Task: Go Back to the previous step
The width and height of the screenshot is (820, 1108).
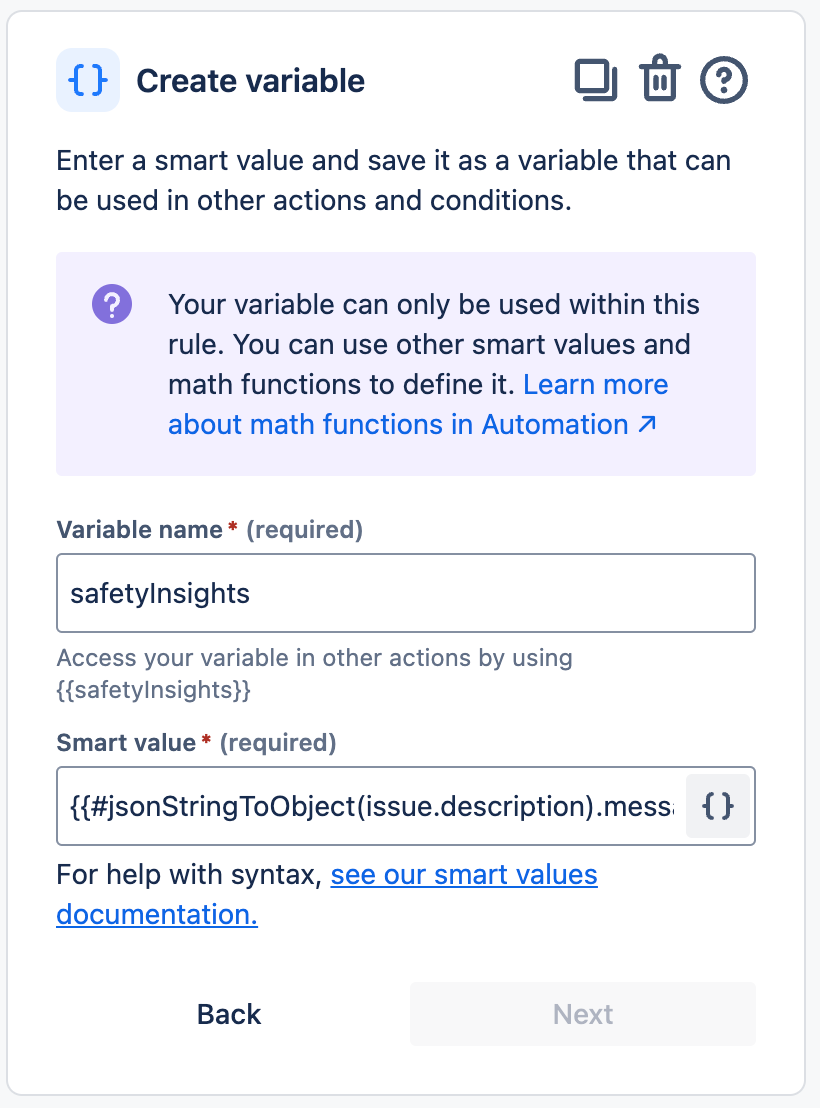Action: pyautogui.click(x=229, y=1014)
